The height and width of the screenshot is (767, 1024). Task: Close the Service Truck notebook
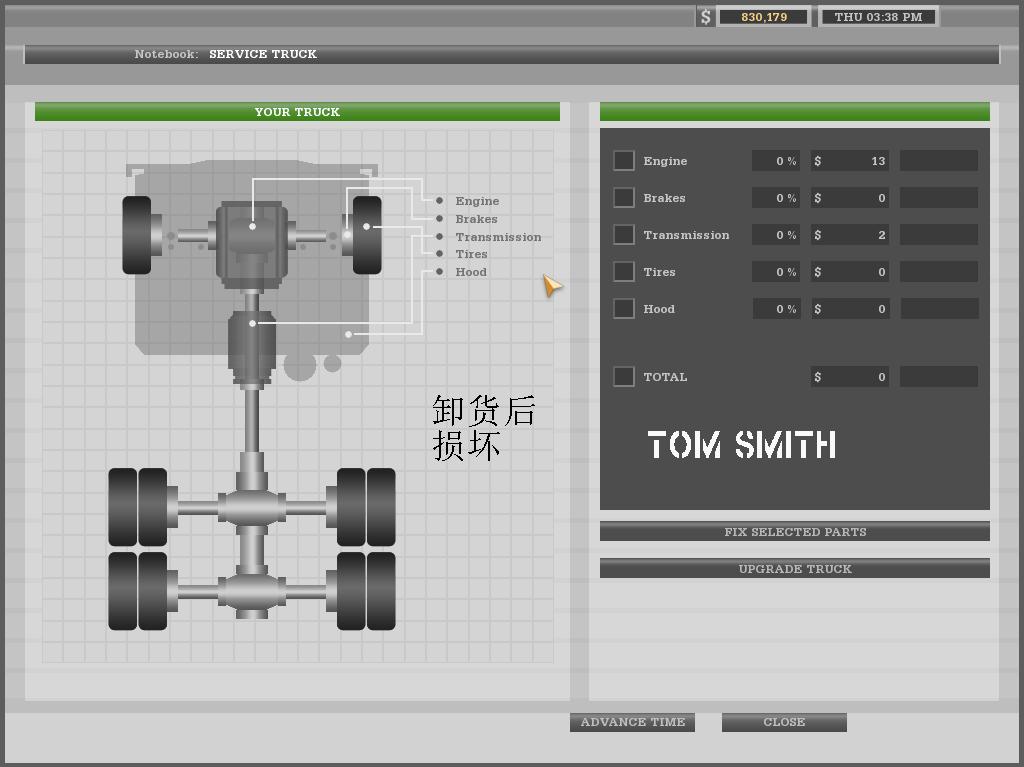coord(784,722)
